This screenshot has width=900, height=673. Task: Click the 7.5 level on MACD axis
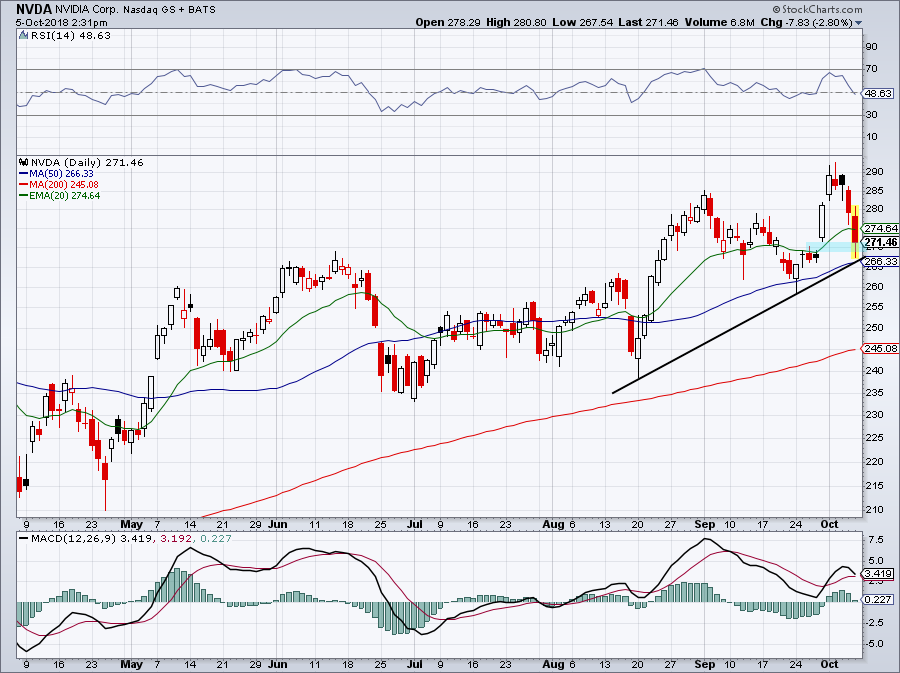[x=875, y=540]
